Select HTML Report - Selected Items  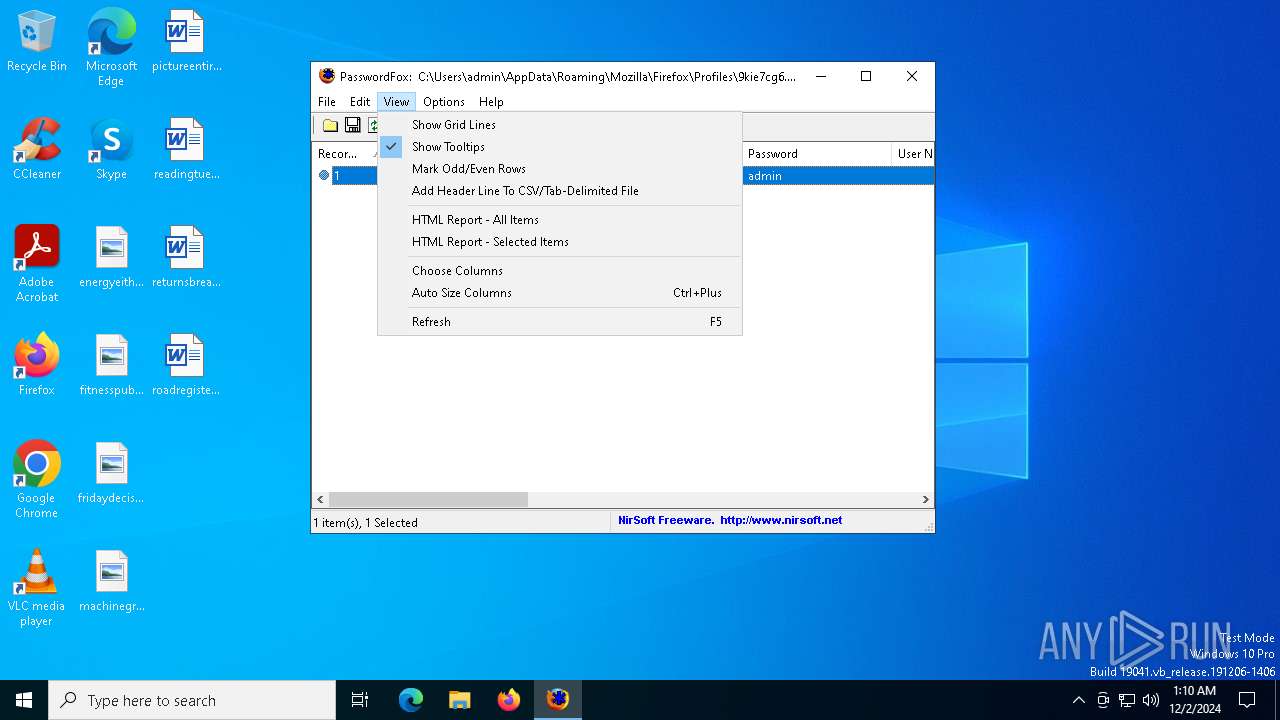coord(560,242)
